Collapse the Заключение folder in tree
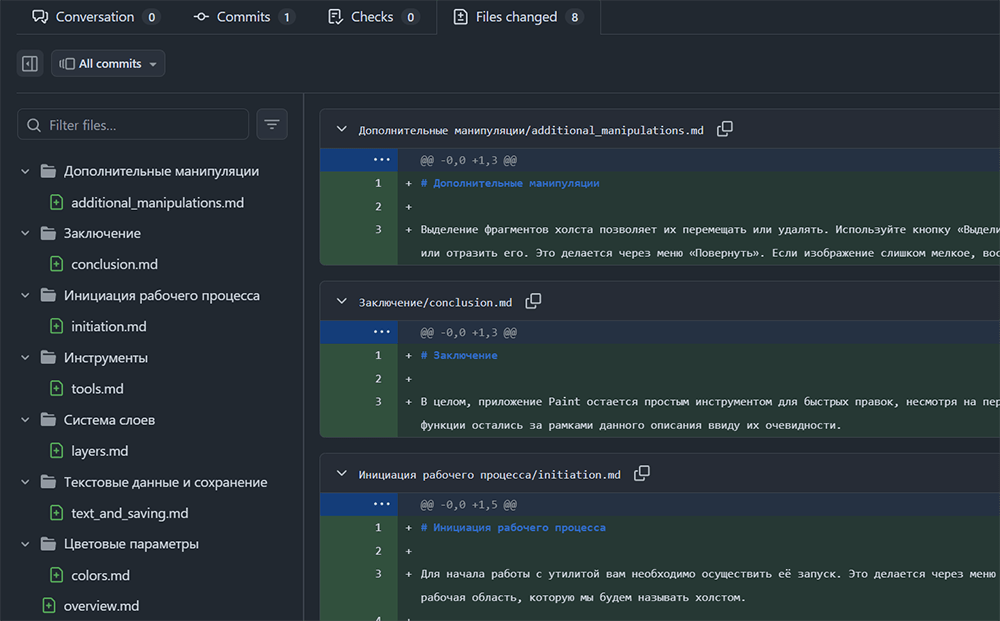Viewport: 1000px width, 621px height. [26, 233]
